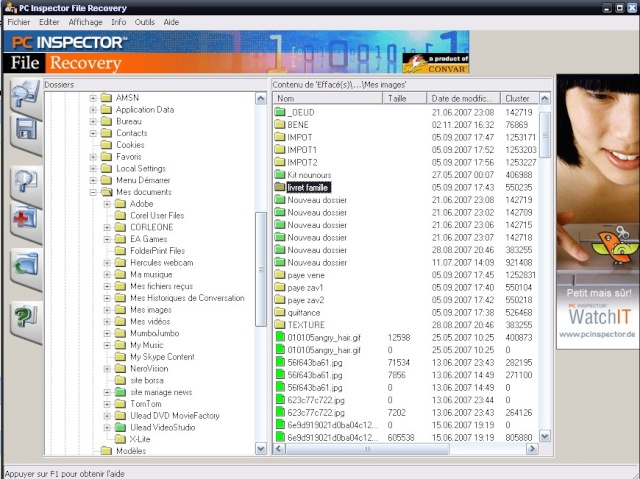Click the folder tree vertical scrollbar thumb
640x479 pixels.
261,269
